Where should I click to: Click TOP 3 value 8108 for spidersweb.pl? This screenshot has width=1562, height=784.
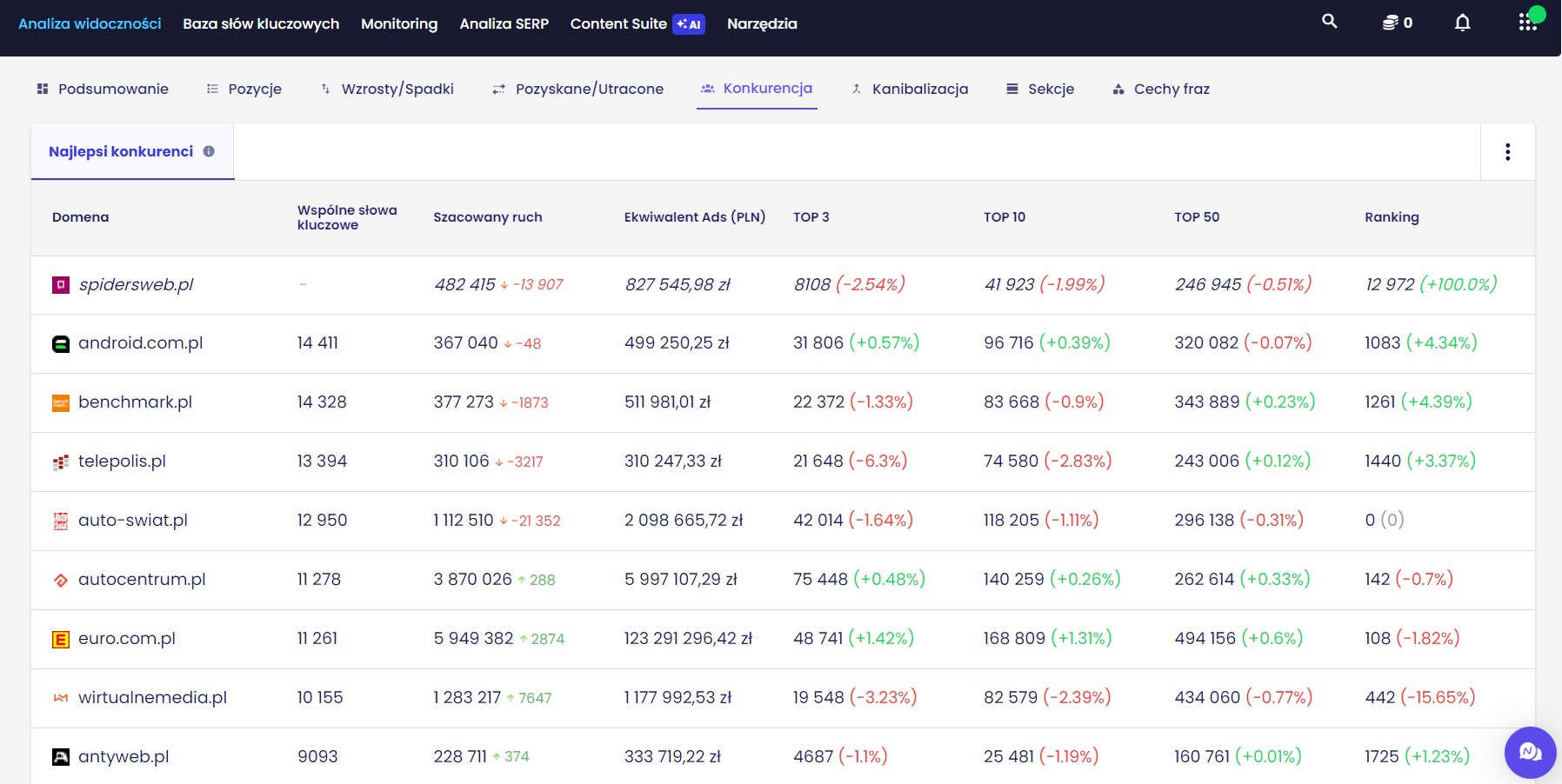coord(812,284)
